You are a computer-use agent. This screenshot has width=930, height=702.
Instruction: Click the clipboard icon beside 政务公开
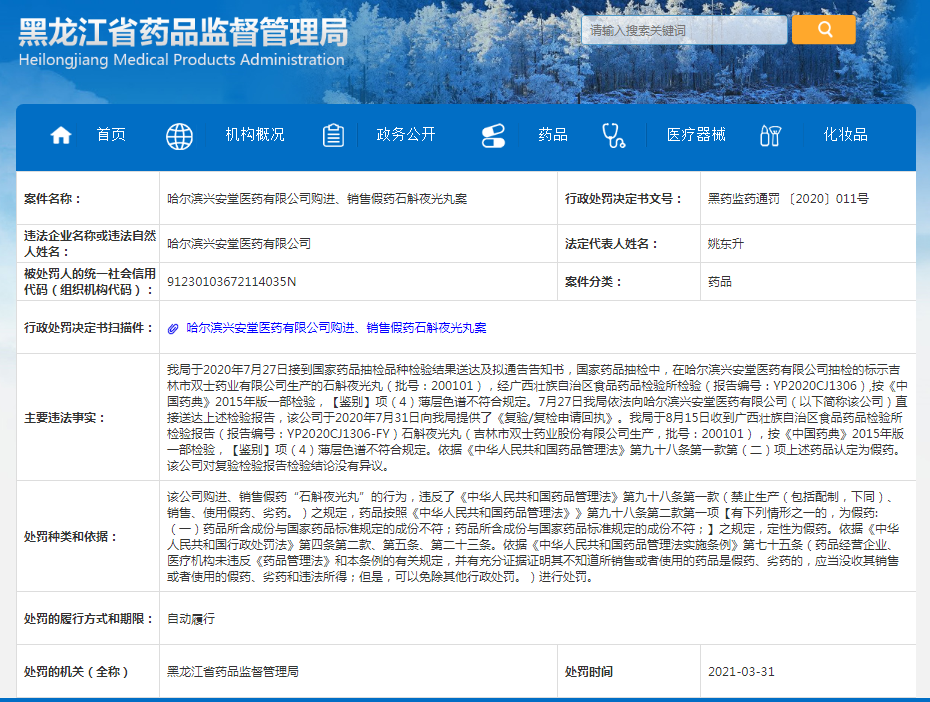click(333, 136)
